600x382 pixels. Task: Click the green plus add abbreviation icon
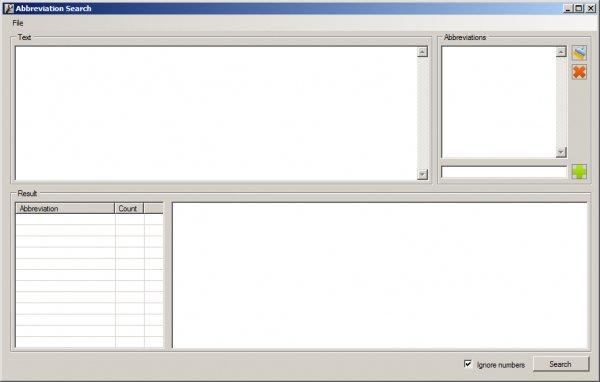point(579,171)
